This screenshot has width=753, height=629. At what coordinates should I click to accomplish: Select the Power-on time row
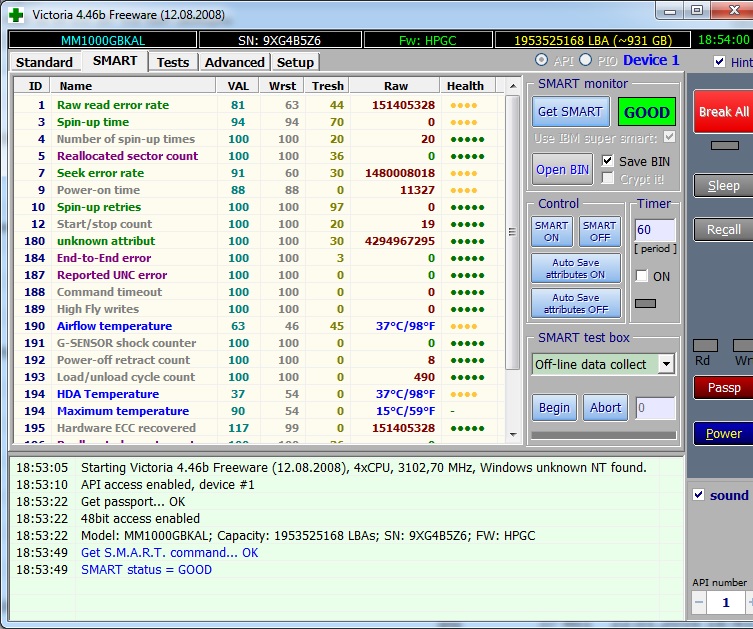259,190
